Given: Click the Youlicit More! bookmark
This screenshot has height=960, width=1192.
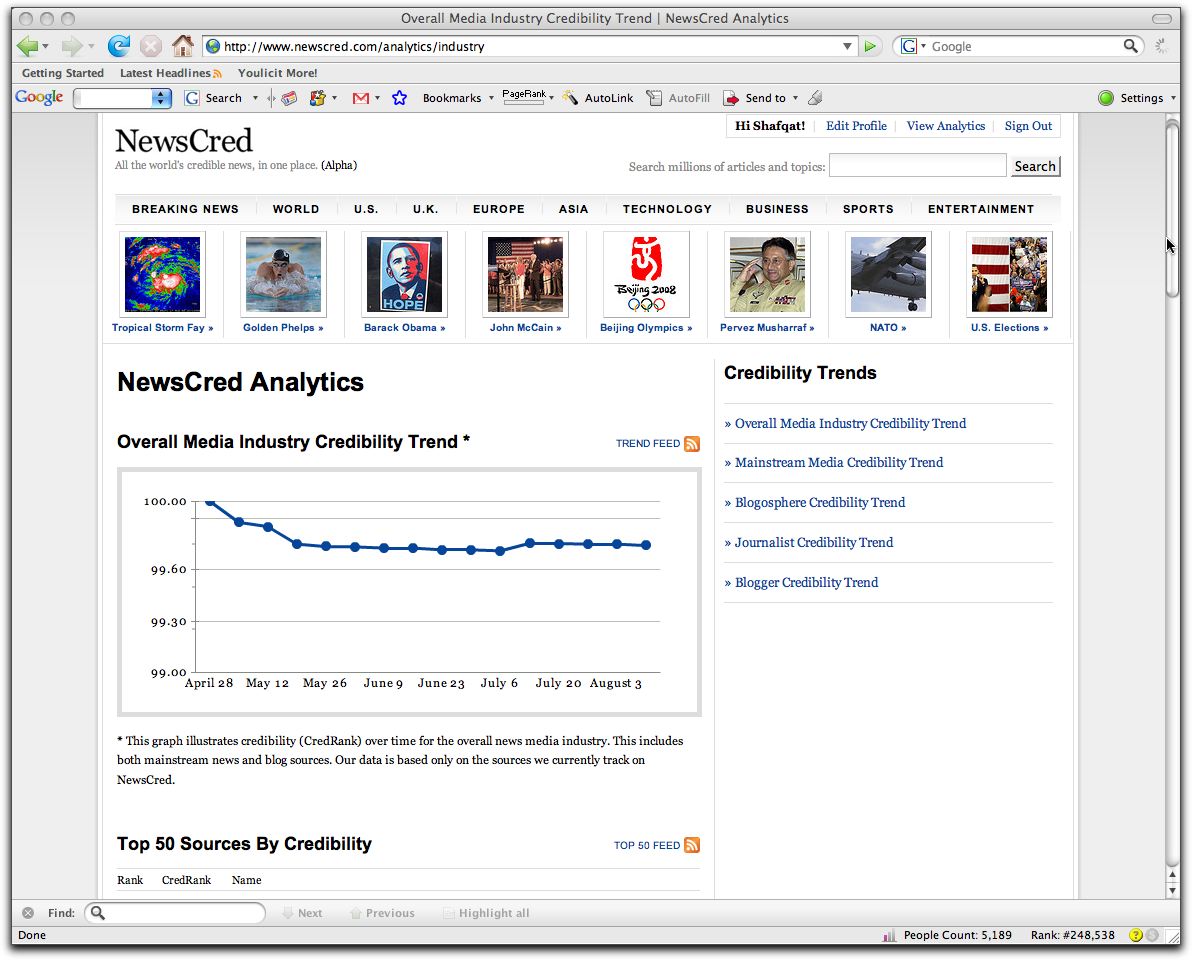Looking at the screenshot, I should (277, 73).
